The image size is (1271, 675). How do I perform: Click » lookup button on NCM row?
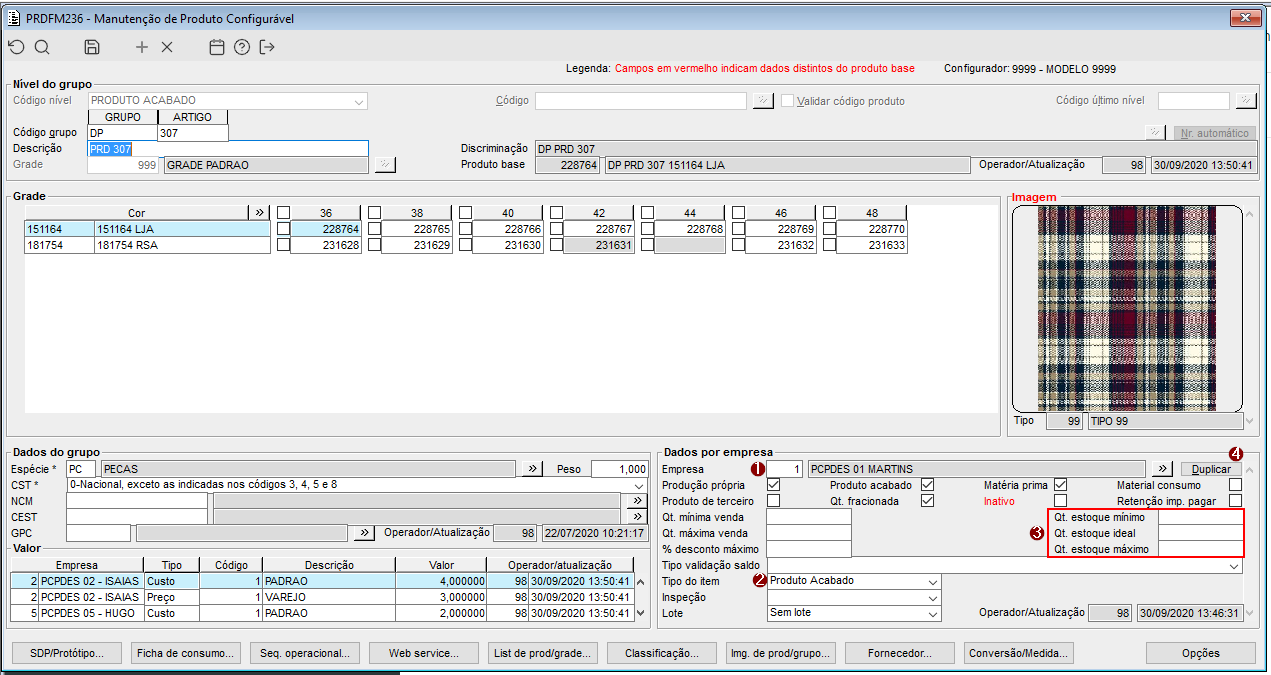tap(638, 500)
